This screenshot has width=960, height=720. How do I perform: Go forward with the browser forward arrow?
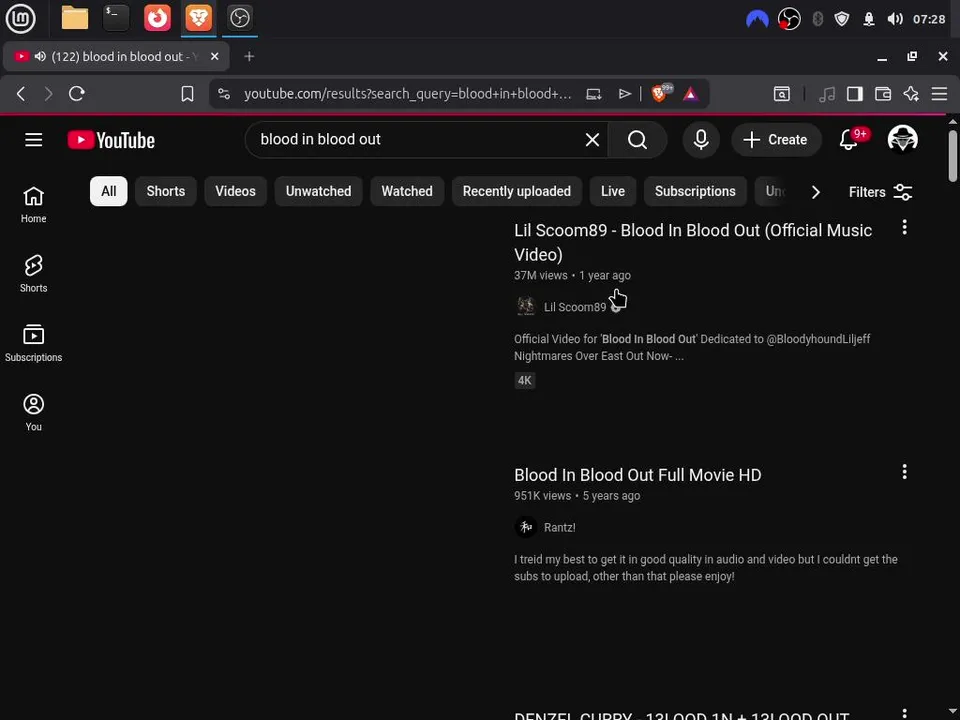[x=48, y=94]
